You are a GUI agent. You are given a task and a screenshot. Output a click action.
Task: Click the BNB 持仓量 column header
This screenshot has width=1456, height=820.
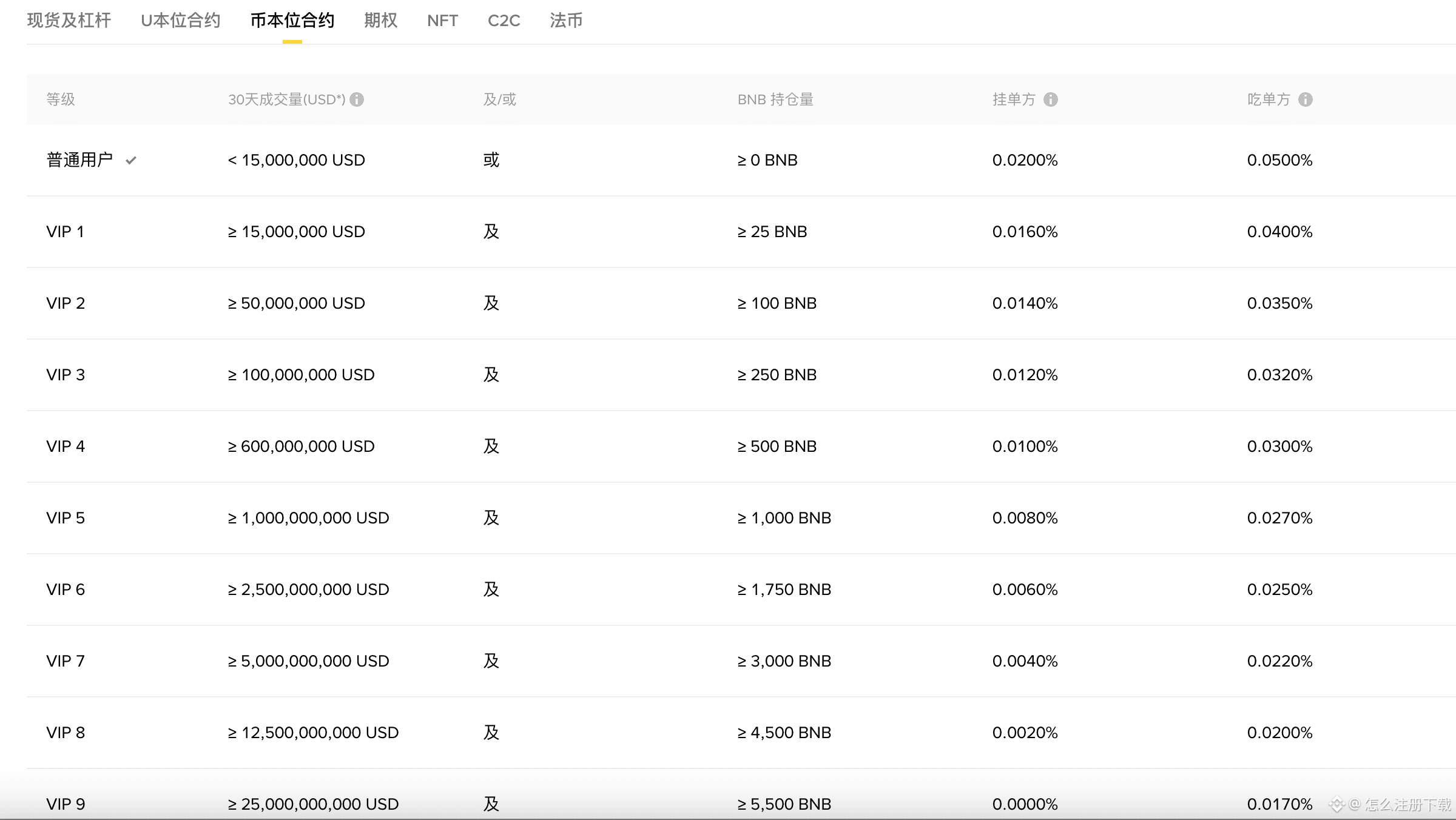(777, 99)
